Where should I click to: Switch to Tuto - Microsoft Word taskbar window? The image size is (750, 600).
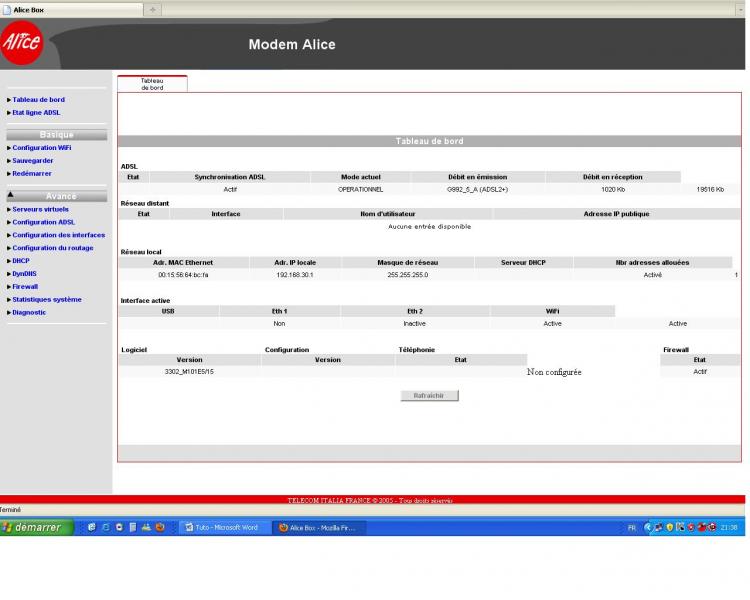[x=223, y=527]
